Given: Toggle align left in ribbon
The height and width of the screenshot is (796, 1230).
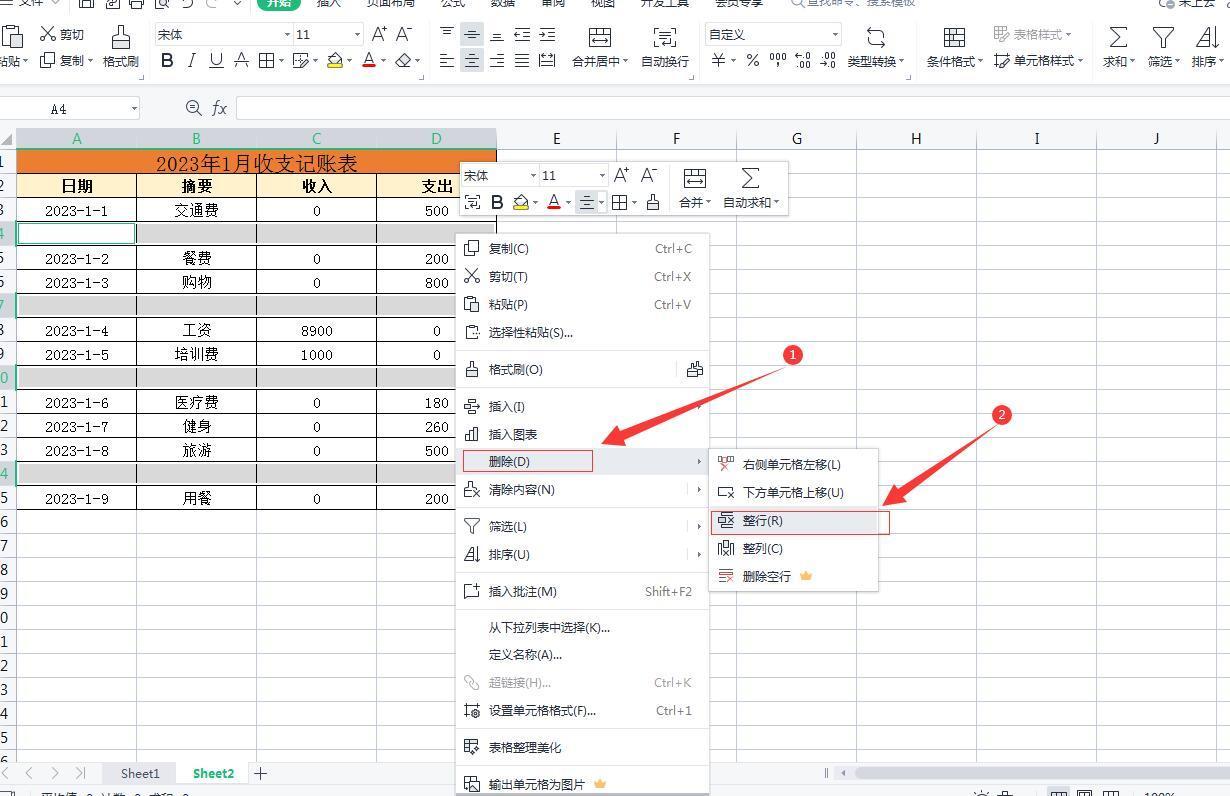Looking at the screenshot, I should 447,61.
